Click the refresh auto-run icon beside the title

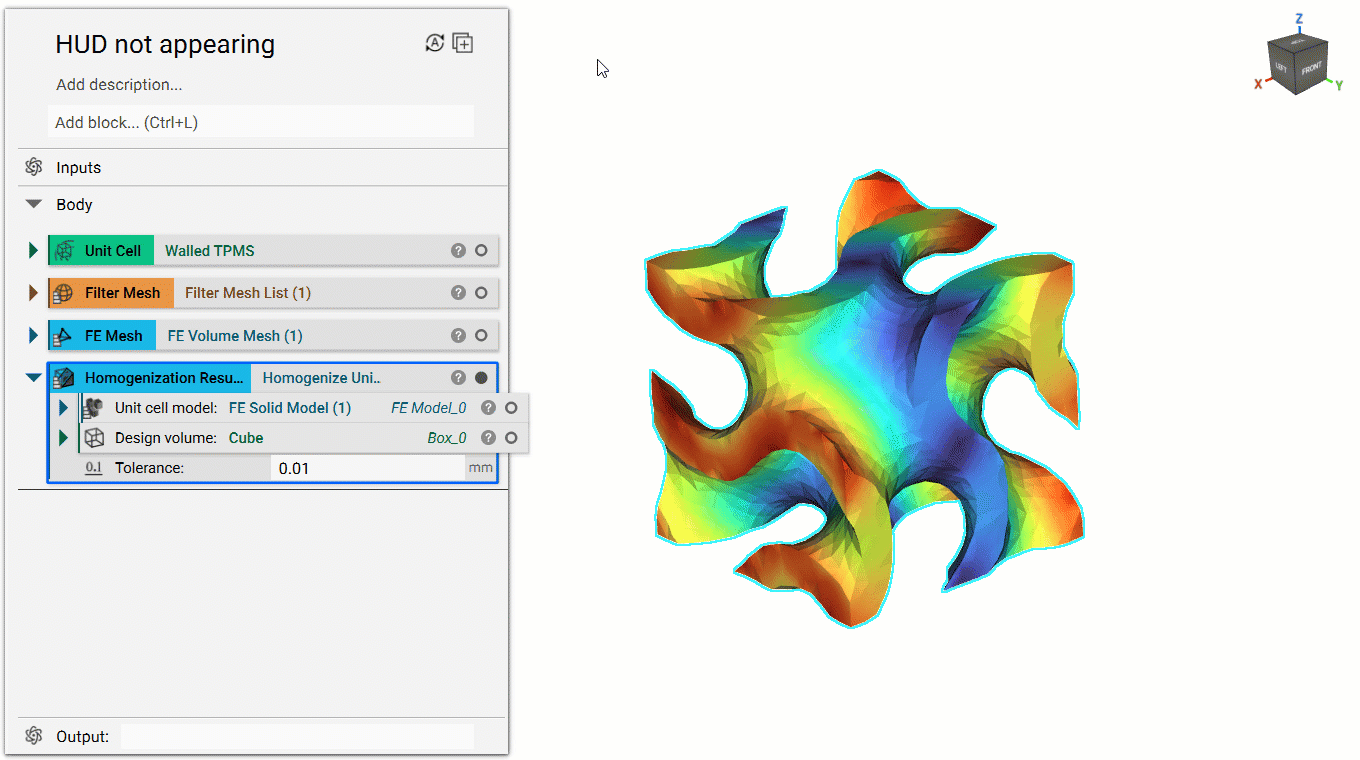coord(434,43)
